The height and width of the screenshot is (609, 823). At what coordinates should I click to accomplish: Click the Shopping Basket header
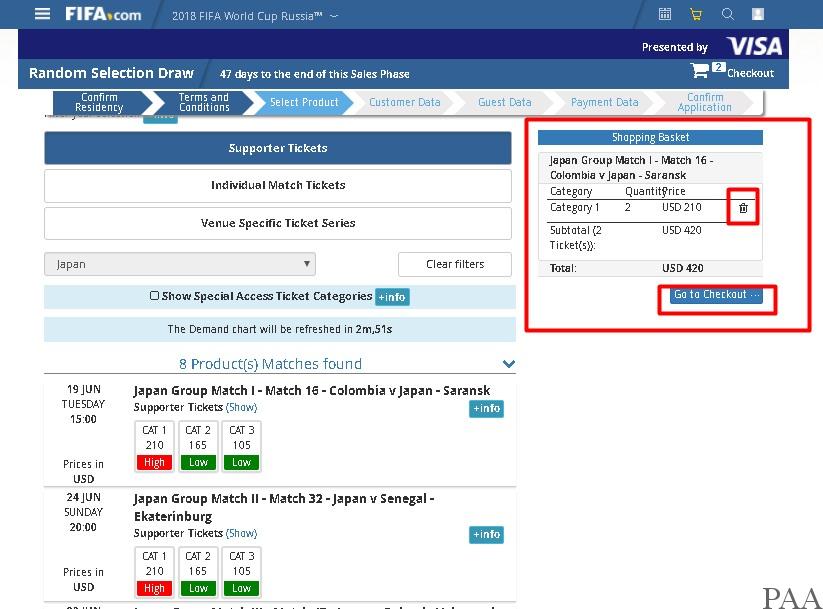point(650,138)
